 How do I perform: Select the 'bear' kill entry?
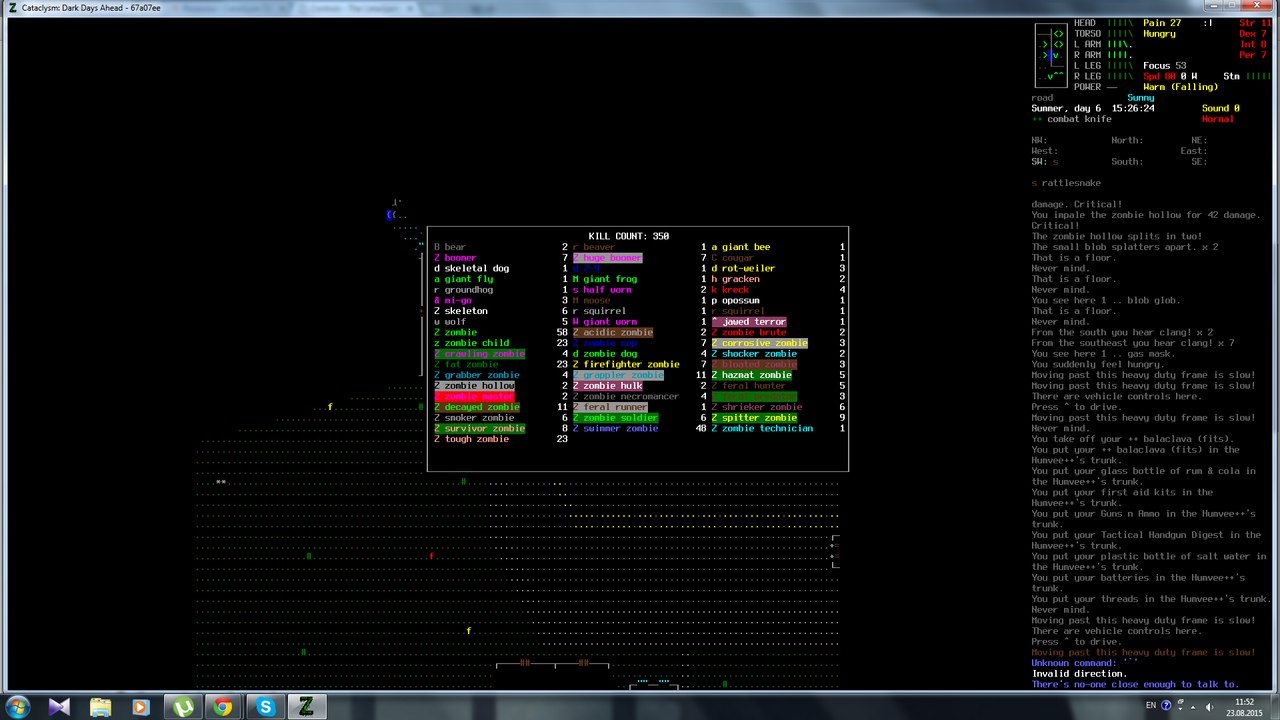point(450,247)
